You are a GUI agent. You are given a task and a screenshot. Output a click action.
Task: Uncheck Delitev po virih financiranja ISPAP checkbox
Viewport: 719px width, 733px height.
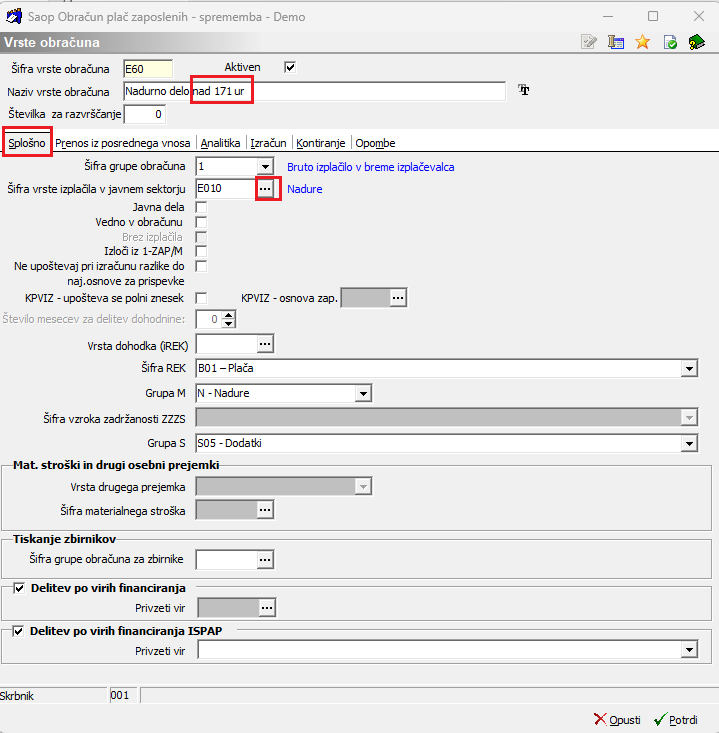coord(18,631)
